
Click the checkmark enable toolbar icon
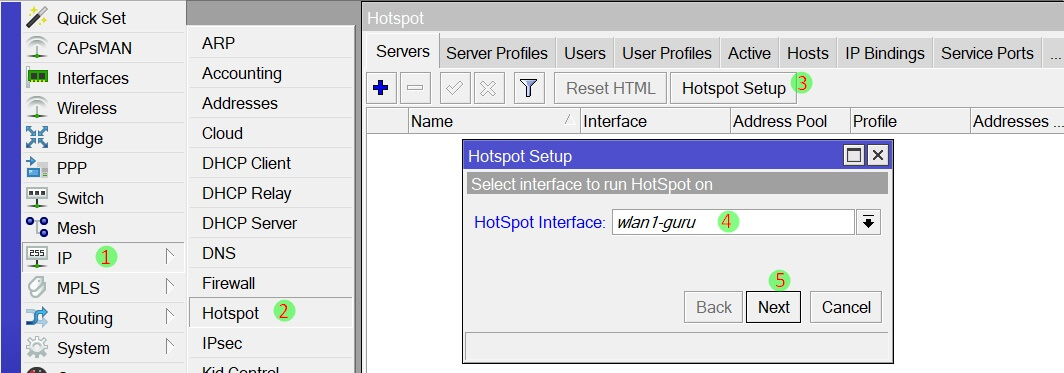coord(455,88)
